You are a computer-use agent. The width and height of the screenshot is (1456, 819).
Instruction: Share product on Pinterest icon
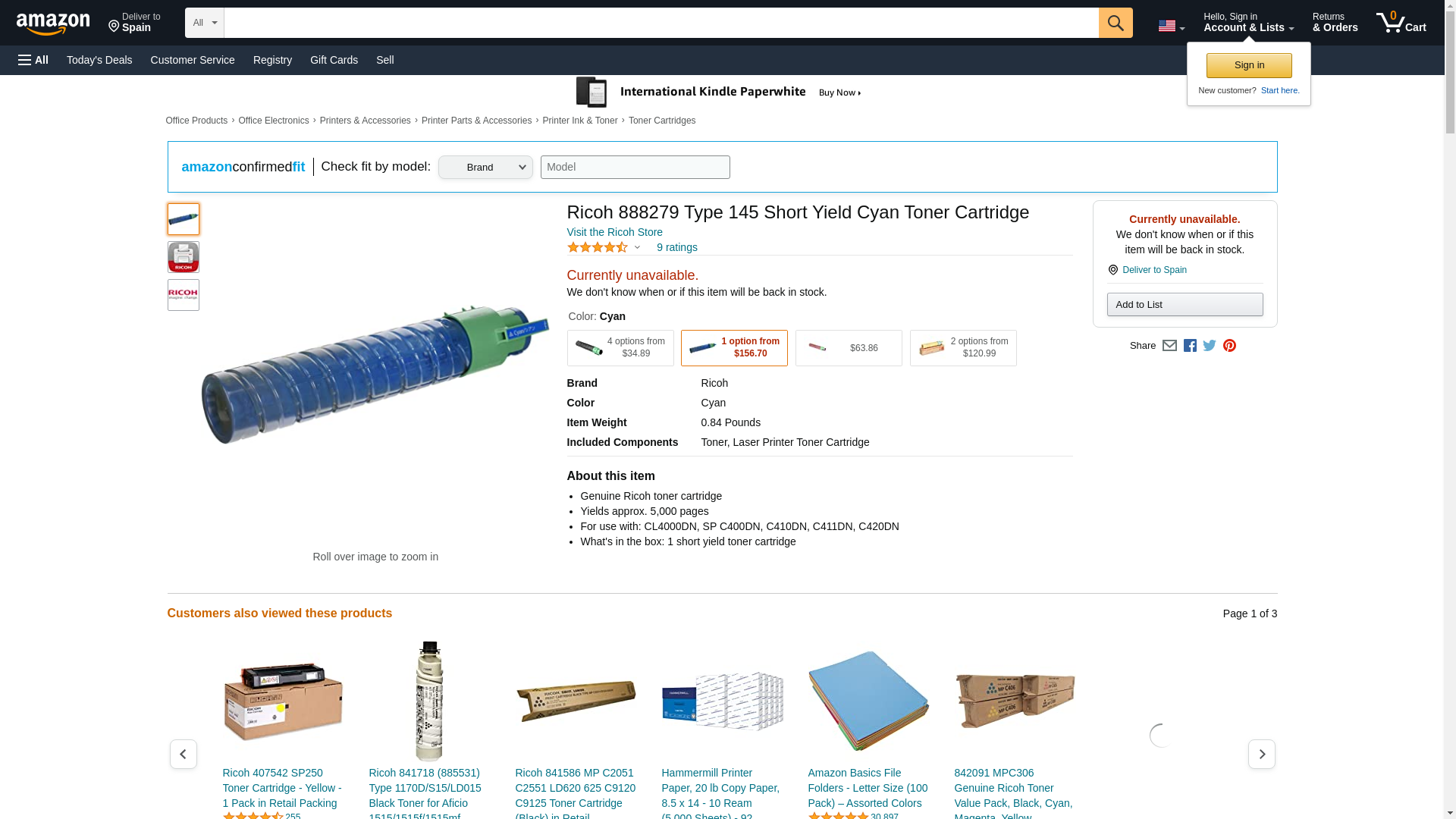[1229, 346]
